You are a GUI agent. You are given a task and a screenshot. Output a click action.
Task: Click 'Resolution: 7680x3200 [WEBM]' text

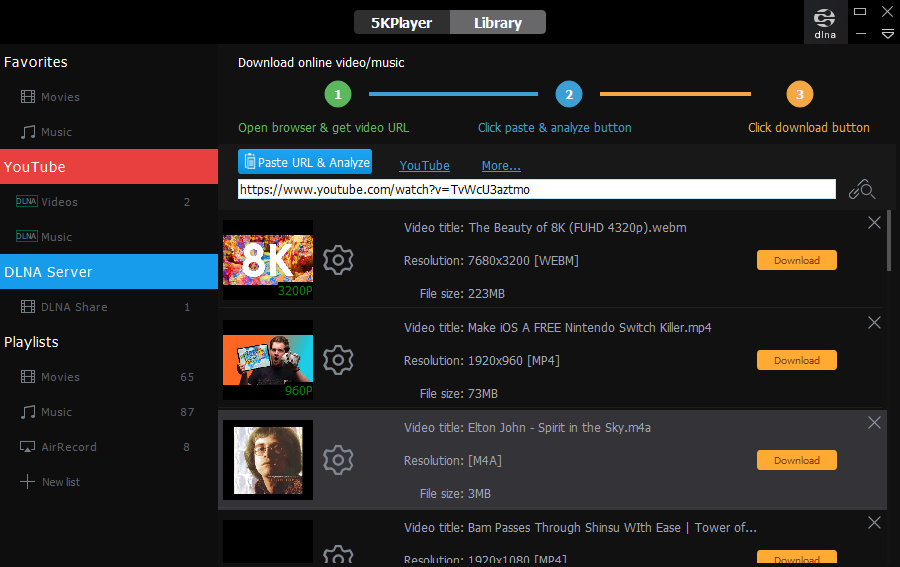click(491, 261)
